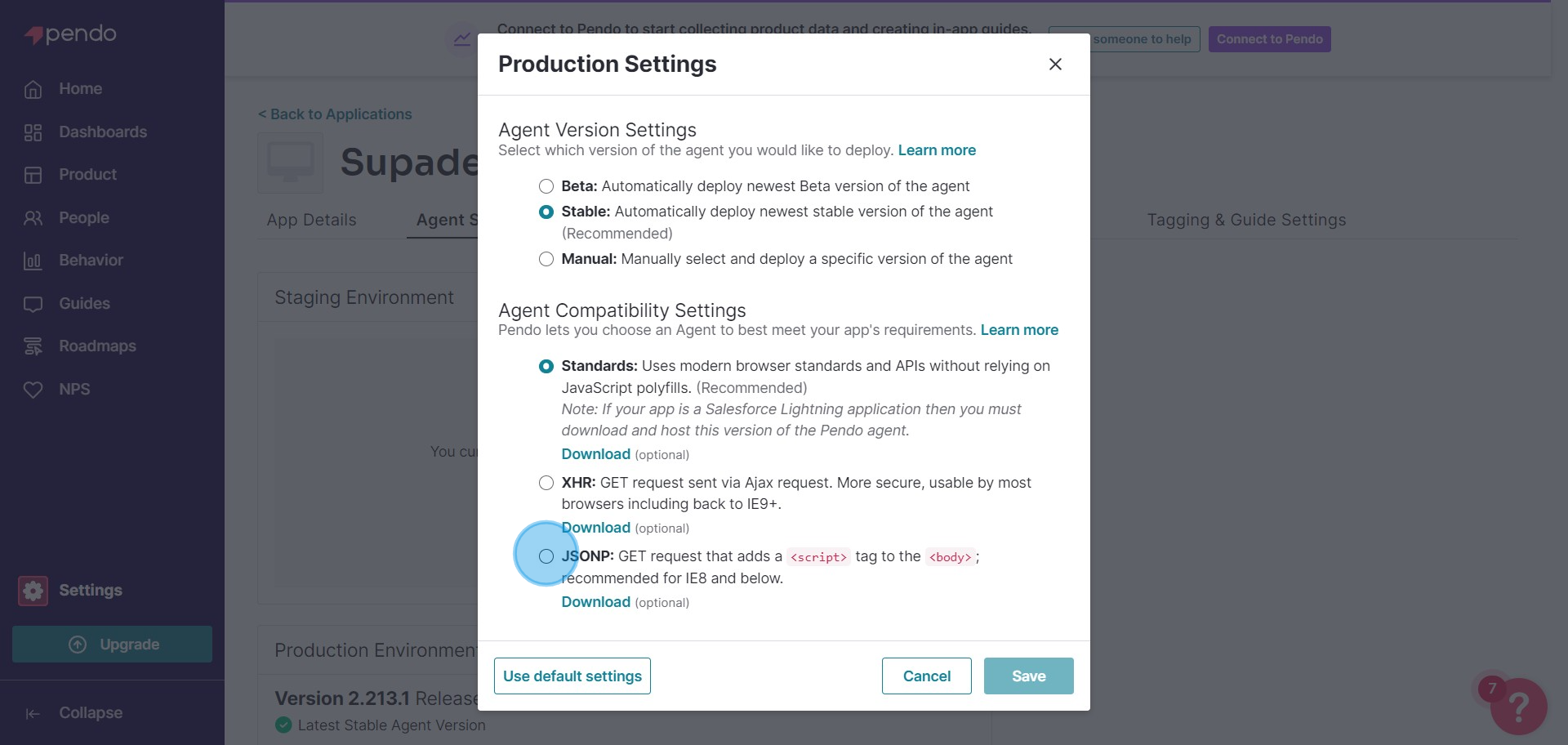1568x745 pixels.
Task: Click the notification badge showing 7
Action: point(1492,689)
